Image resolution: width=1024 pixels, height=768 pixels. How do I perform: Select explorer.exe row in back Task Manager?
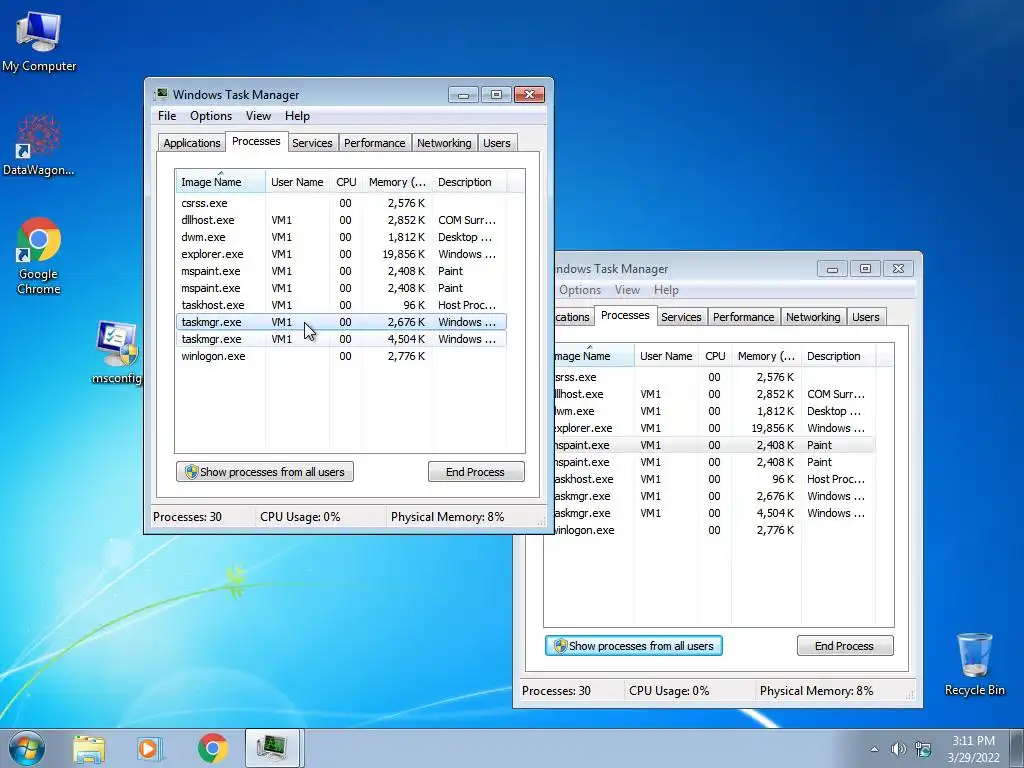[x=713, y=428]
